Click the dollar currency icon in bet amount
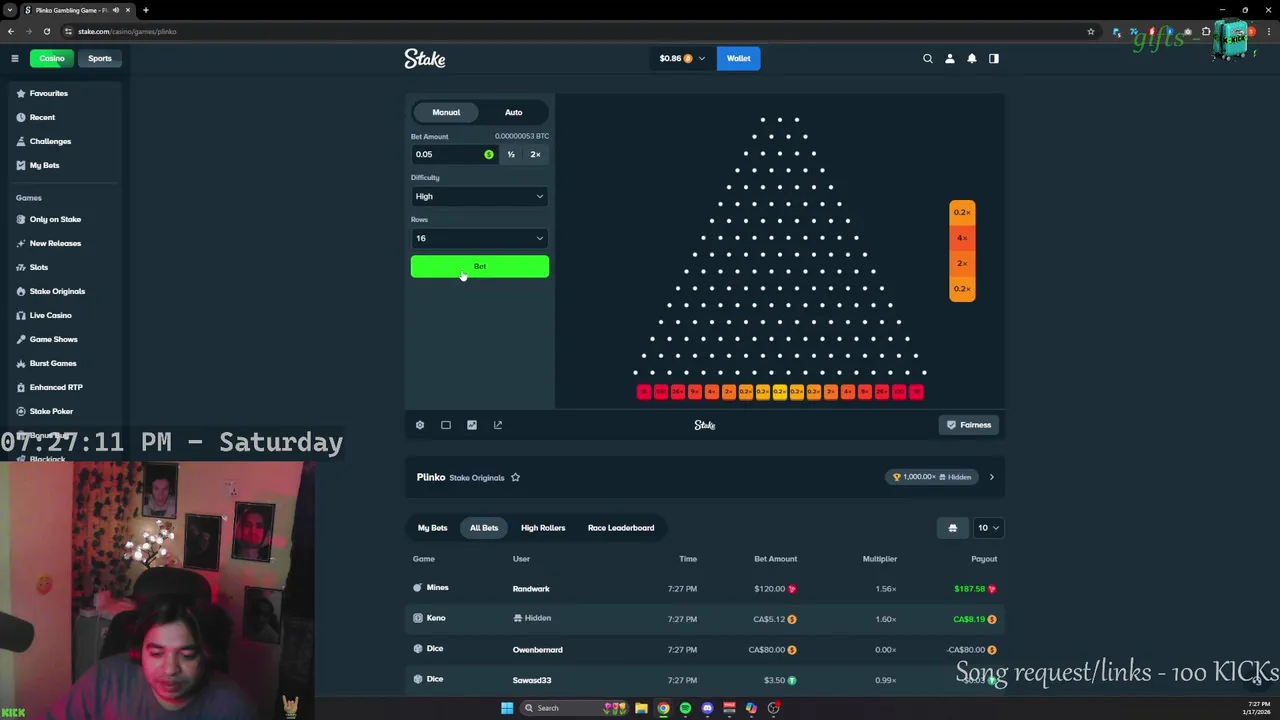Viewport: 1280px width, 720px height. [x=488, y=154]
